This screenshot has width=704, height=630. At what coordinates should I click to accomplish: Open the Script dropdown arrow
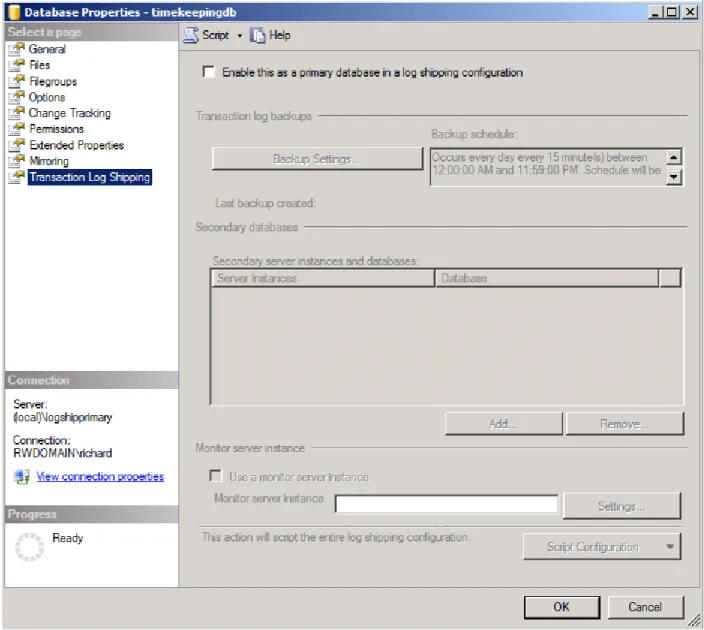[x=240, y=36]
